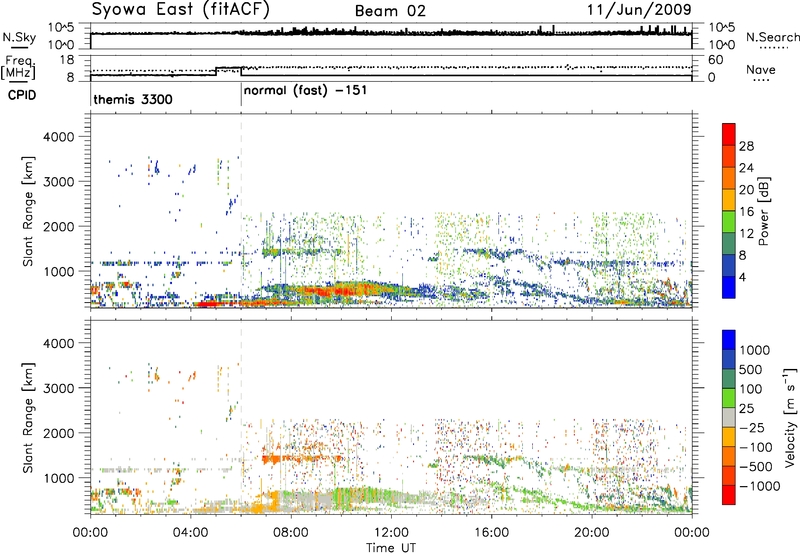Viewport: 800px width, 554px height.
Task: Click the 'N.Search' legend label
Action: click(772, 37)
